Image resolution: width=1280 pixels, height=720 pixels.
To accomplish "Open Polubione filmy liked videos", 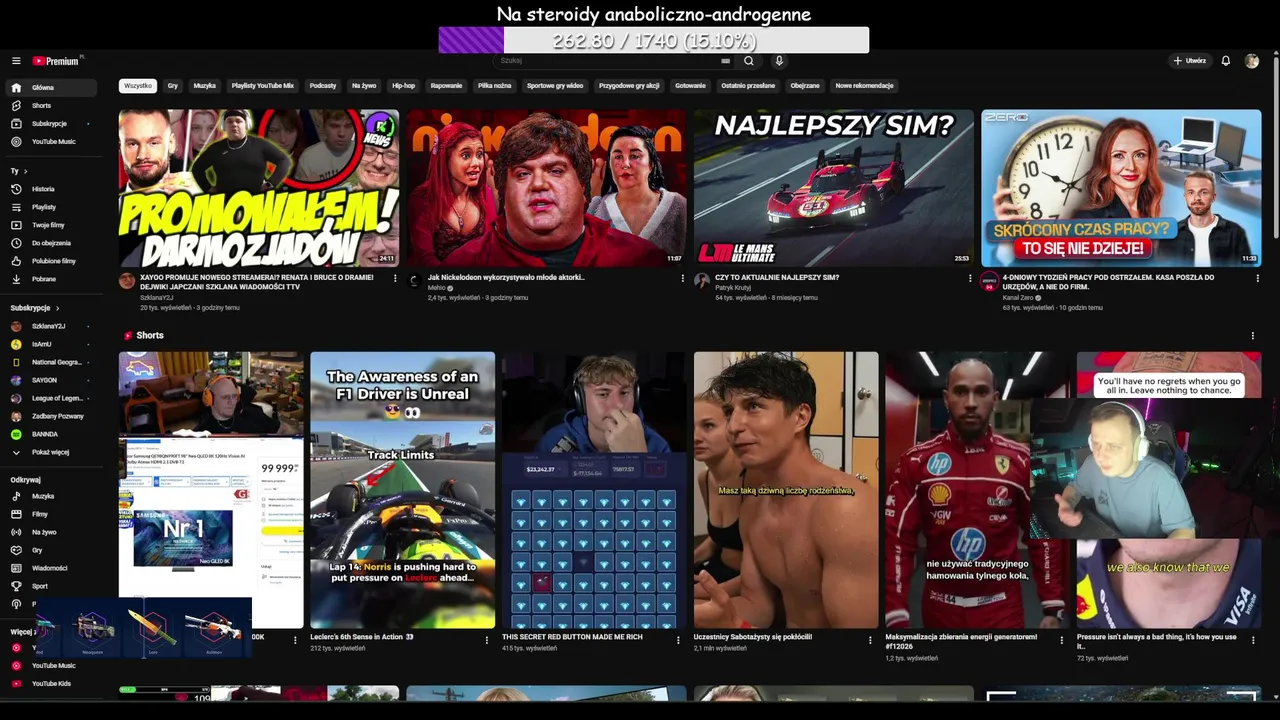I will (x=53, y=261).
